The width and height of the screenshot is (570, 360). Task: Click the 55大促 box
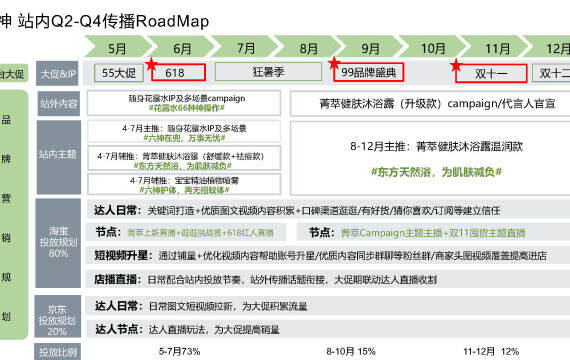coord(119,73)
